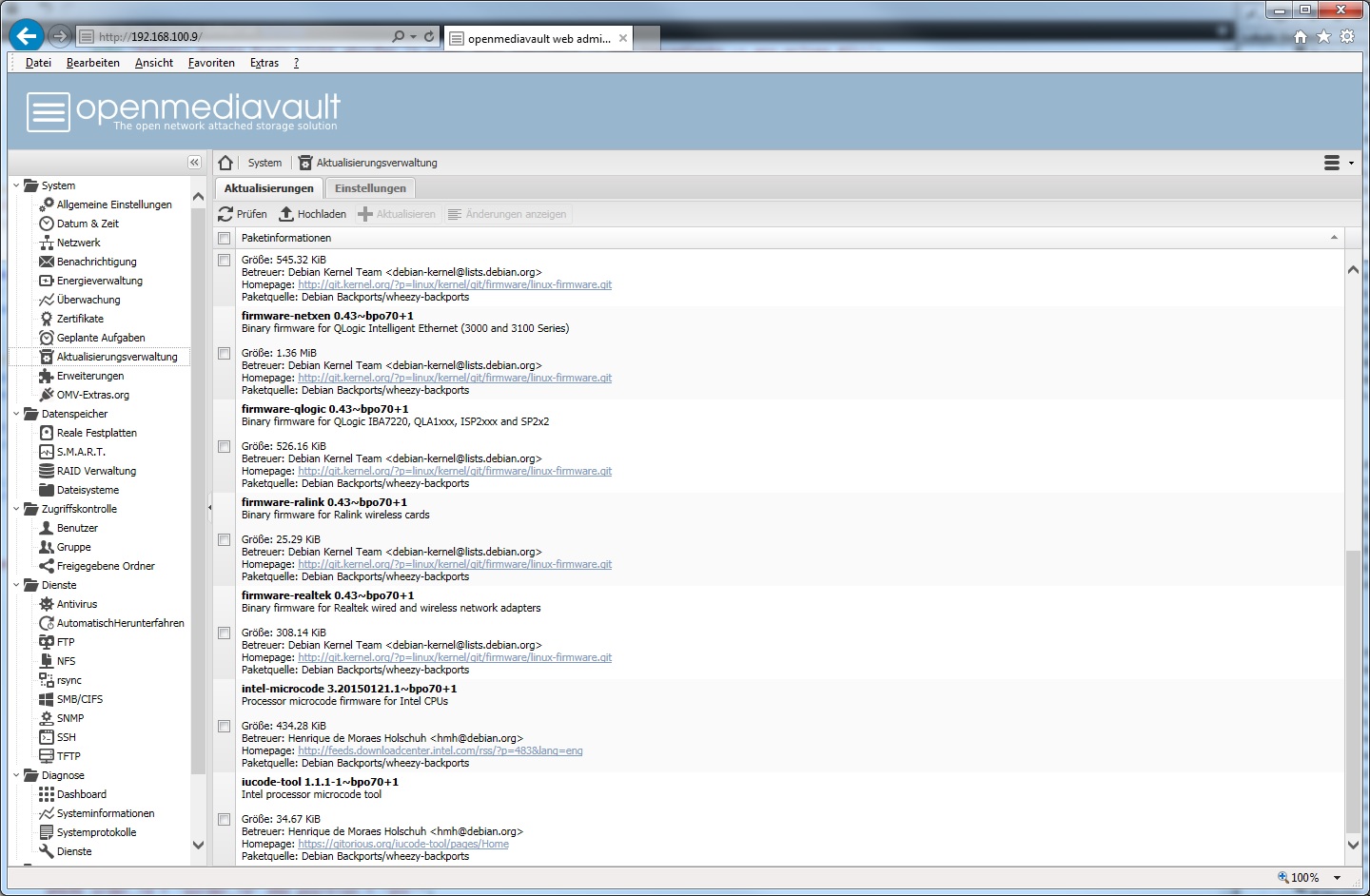This screenshot has height=896, width=1370.
Task: Open Datum & Zeit clock icon
Action: tap(46, 224)
